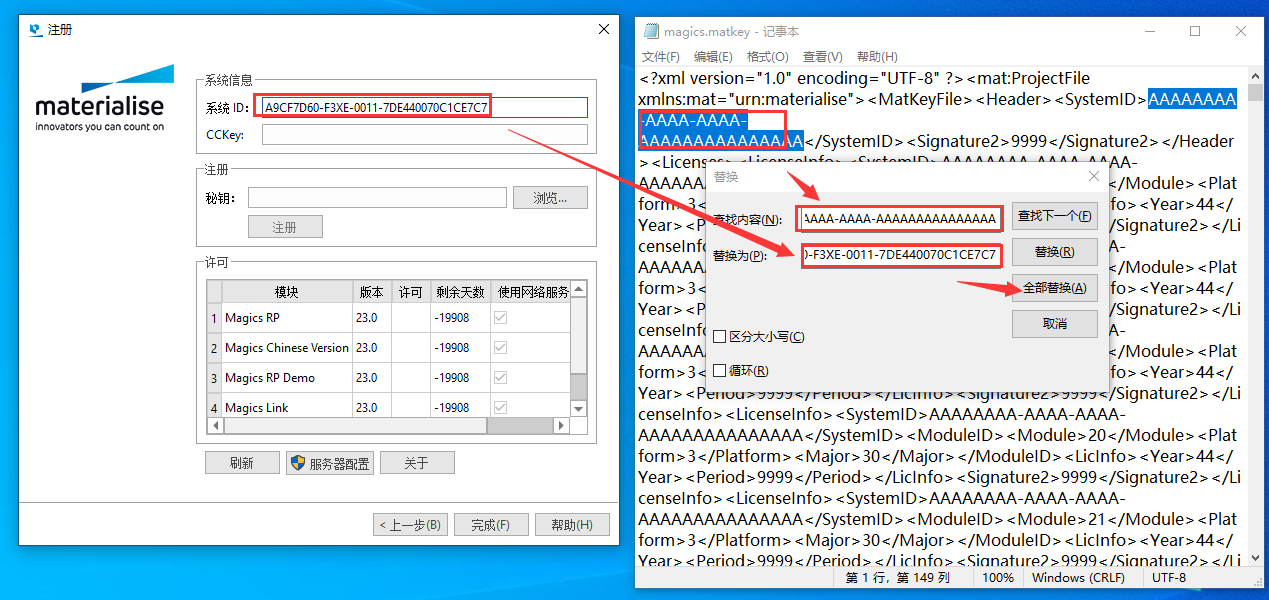Click 查找下一个(F) find next button
The height and width of the screenshot is (600, 1269).
coord(1055,215)
